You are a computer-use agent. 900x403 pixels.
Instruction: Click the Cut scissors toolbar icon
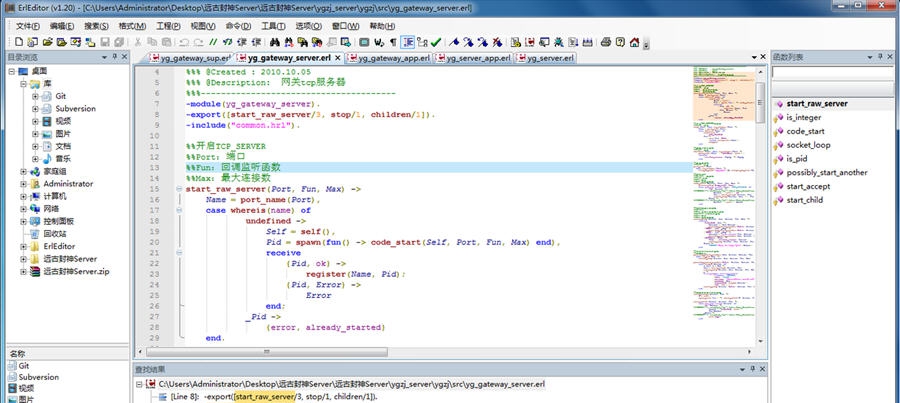[138, 42]
